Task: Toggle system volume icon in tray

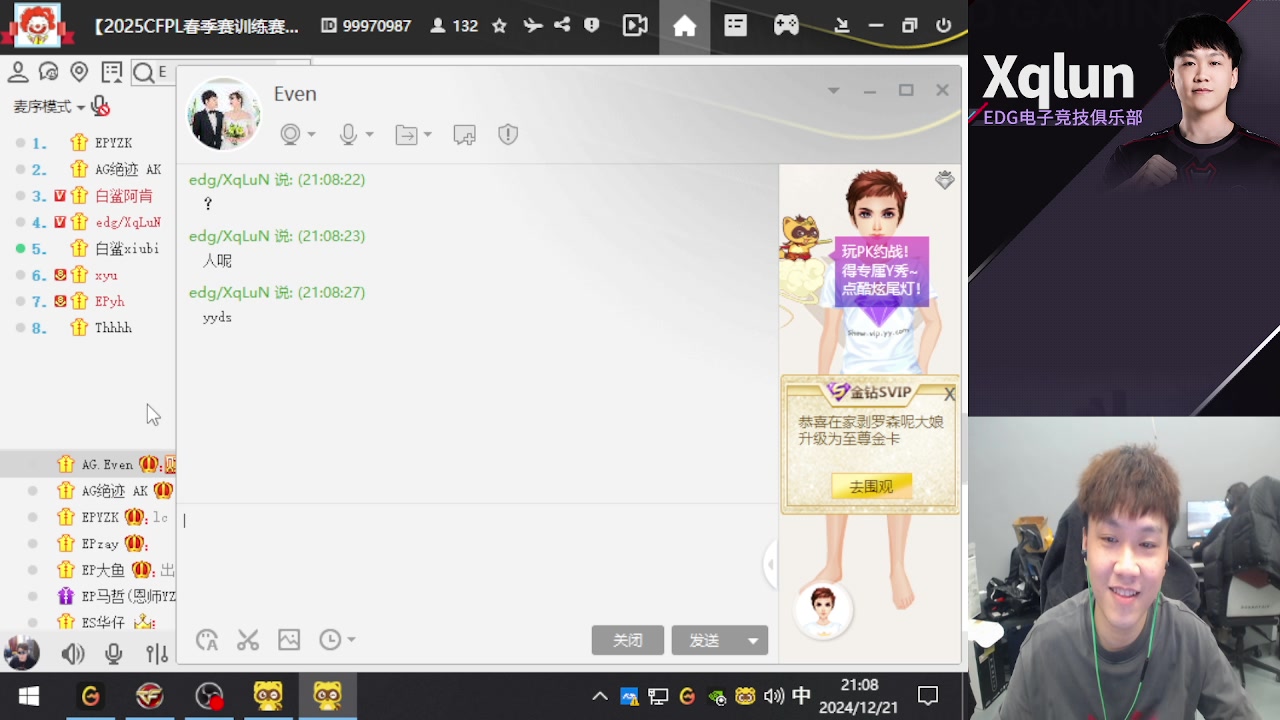Action: point(773,696)
